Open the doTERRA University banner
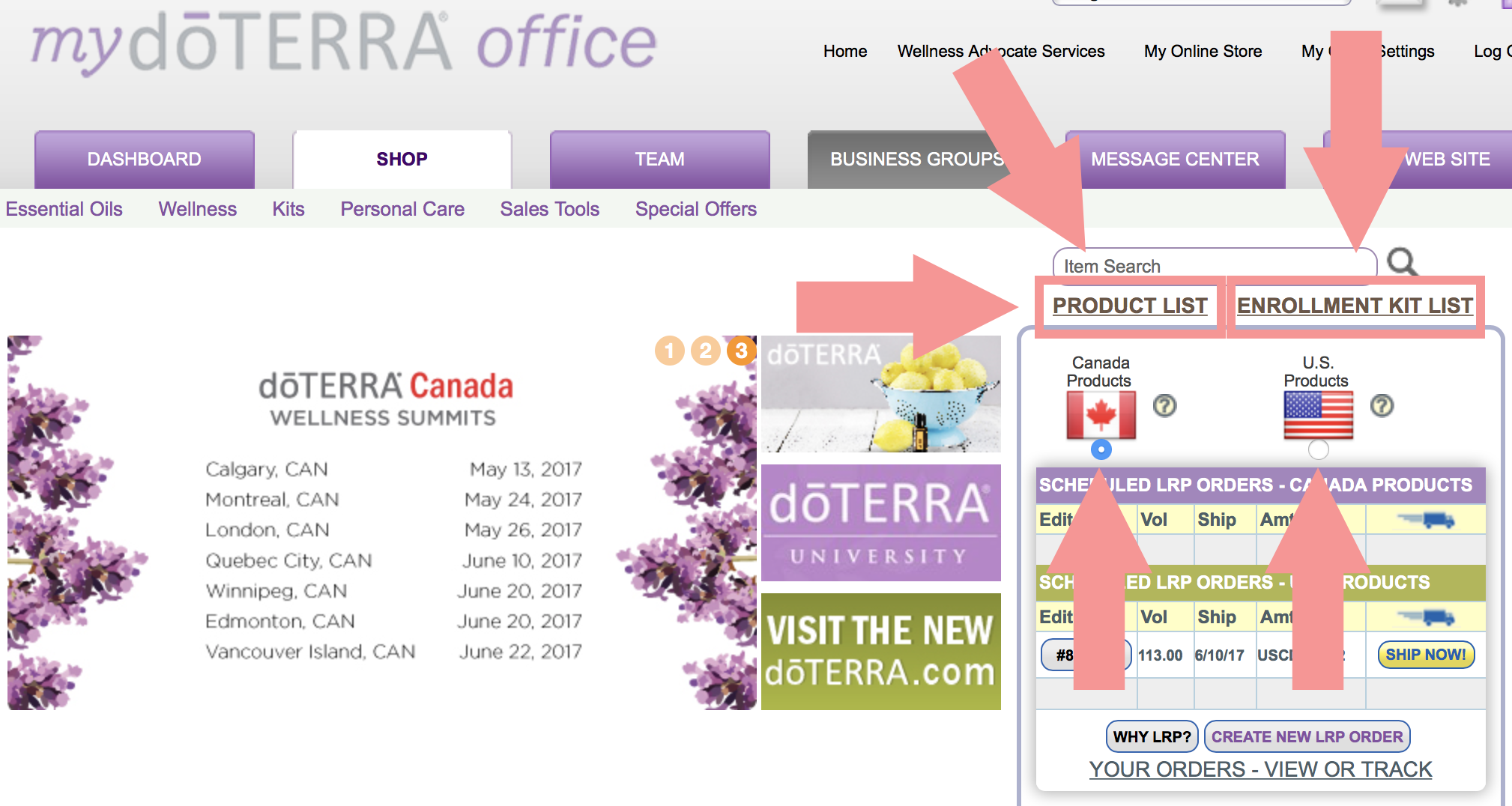This screenshot has width=1512, height=806. point(881,523)
